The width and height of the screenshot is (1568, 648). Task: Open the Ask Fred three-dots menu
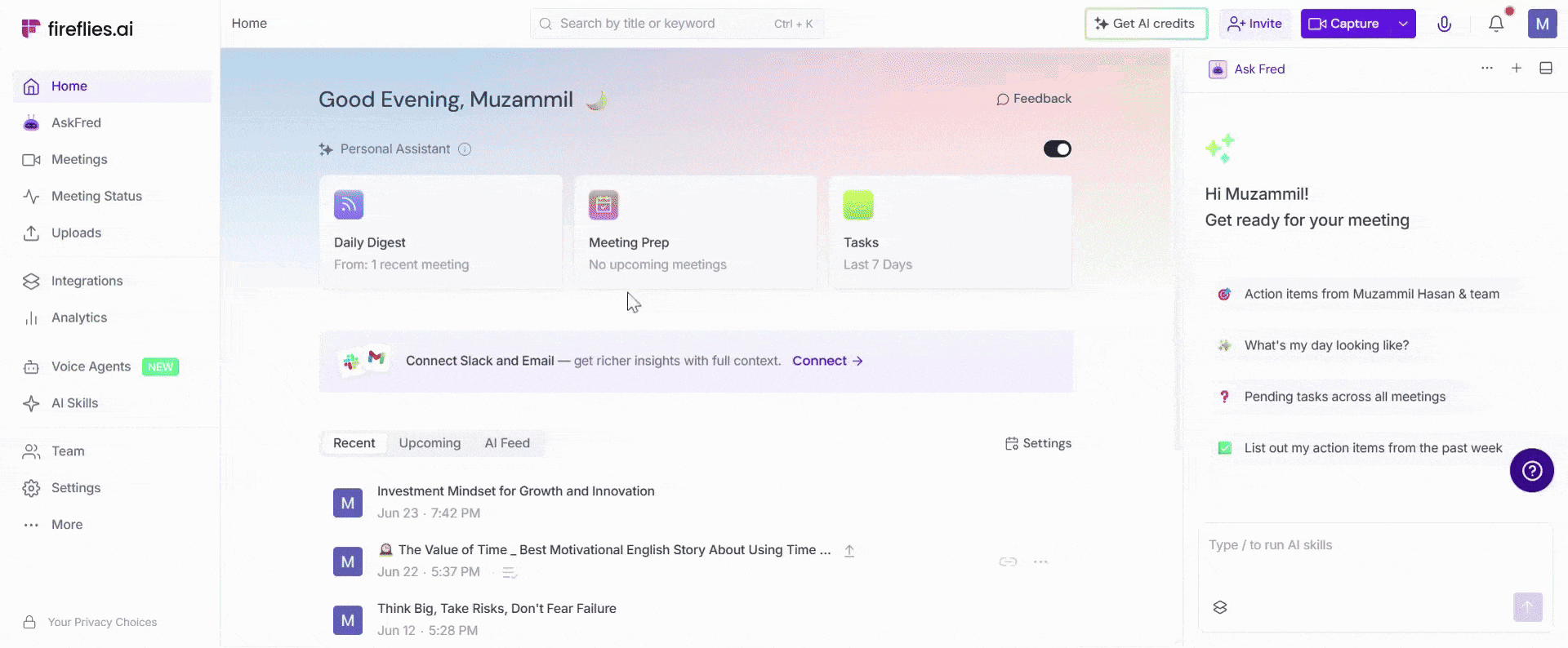1487,69
